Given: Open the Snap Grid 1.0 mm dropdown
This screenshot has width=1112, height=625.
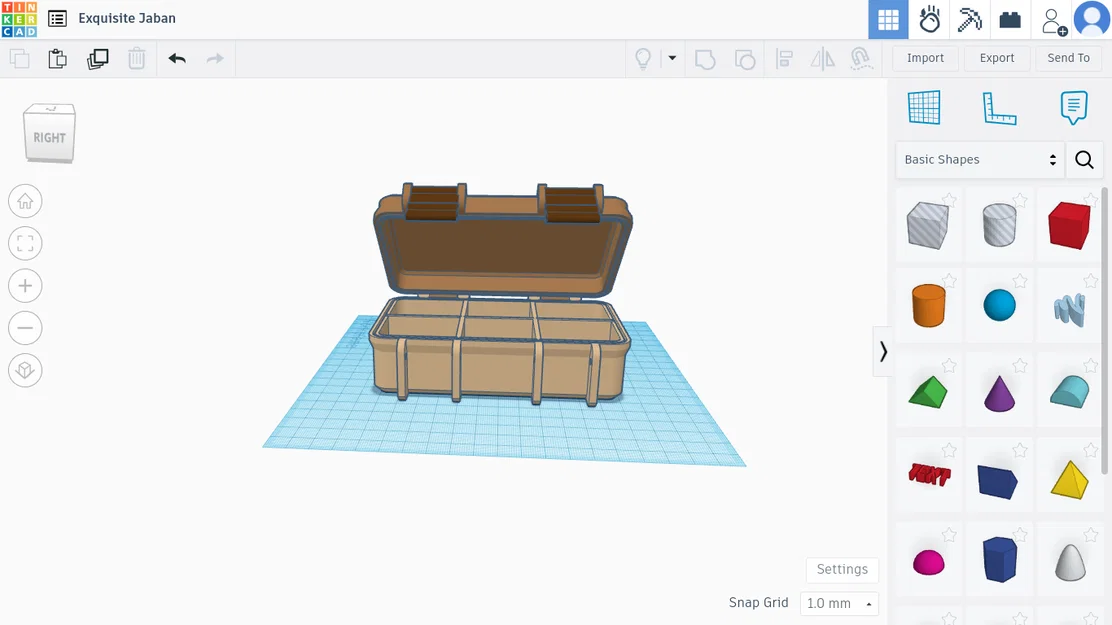Looking at the screenshot, I should pos(839,603).
